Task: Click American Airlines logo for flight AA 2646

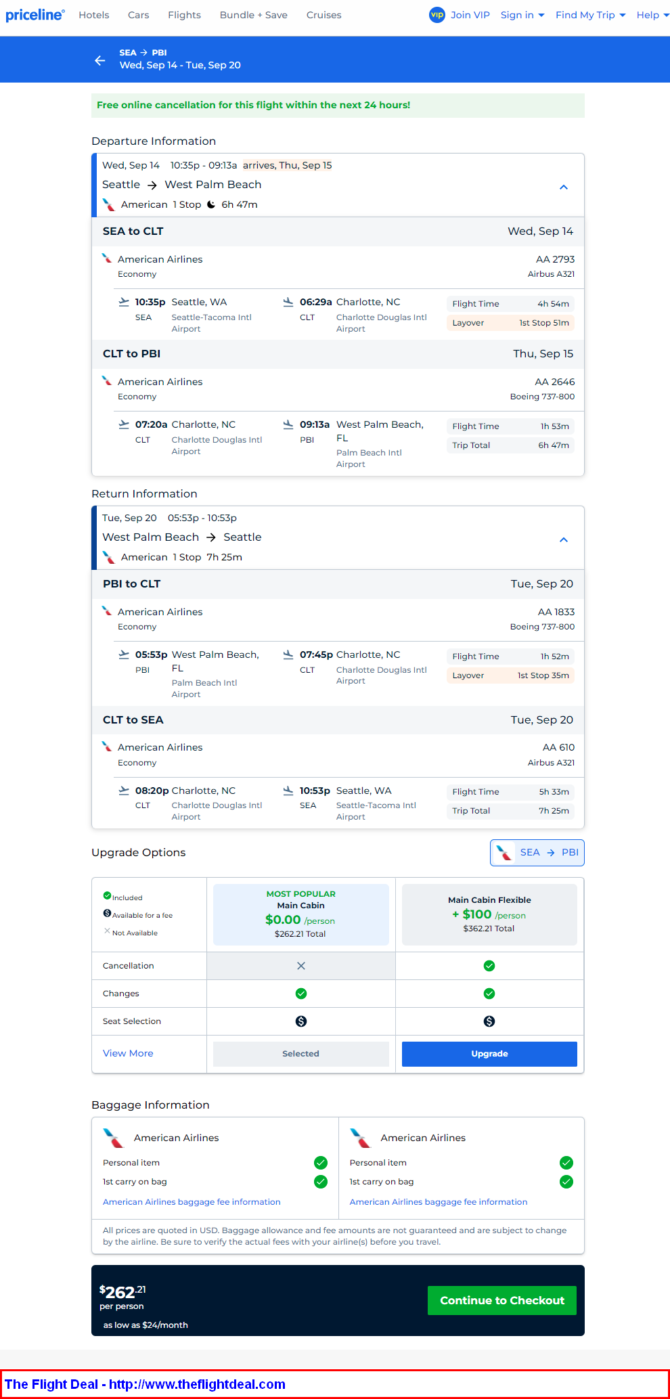Action: 107,381
